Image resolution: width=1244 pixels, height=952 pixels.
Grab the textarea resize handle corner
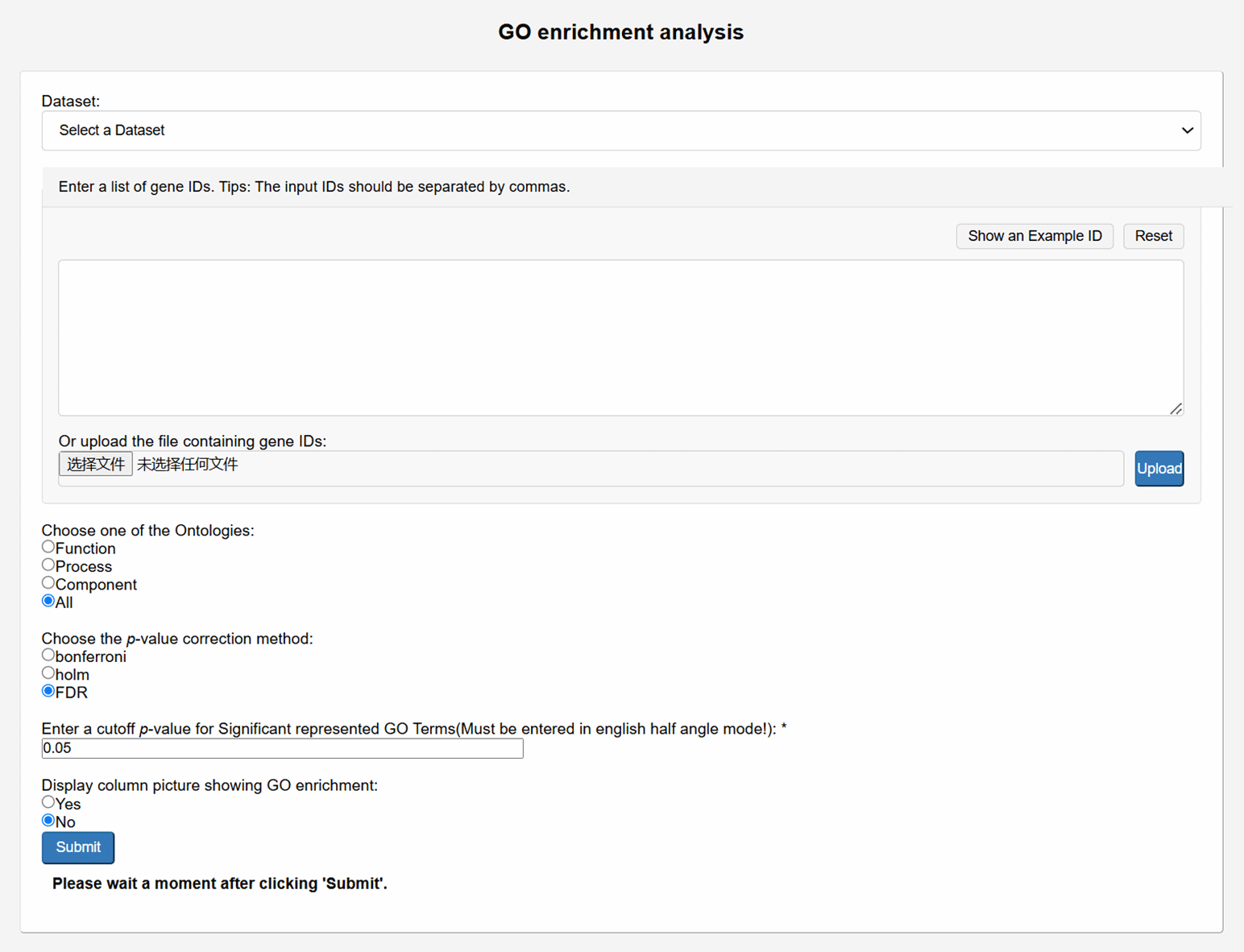pyautogui.click(x=1176, y=408)
